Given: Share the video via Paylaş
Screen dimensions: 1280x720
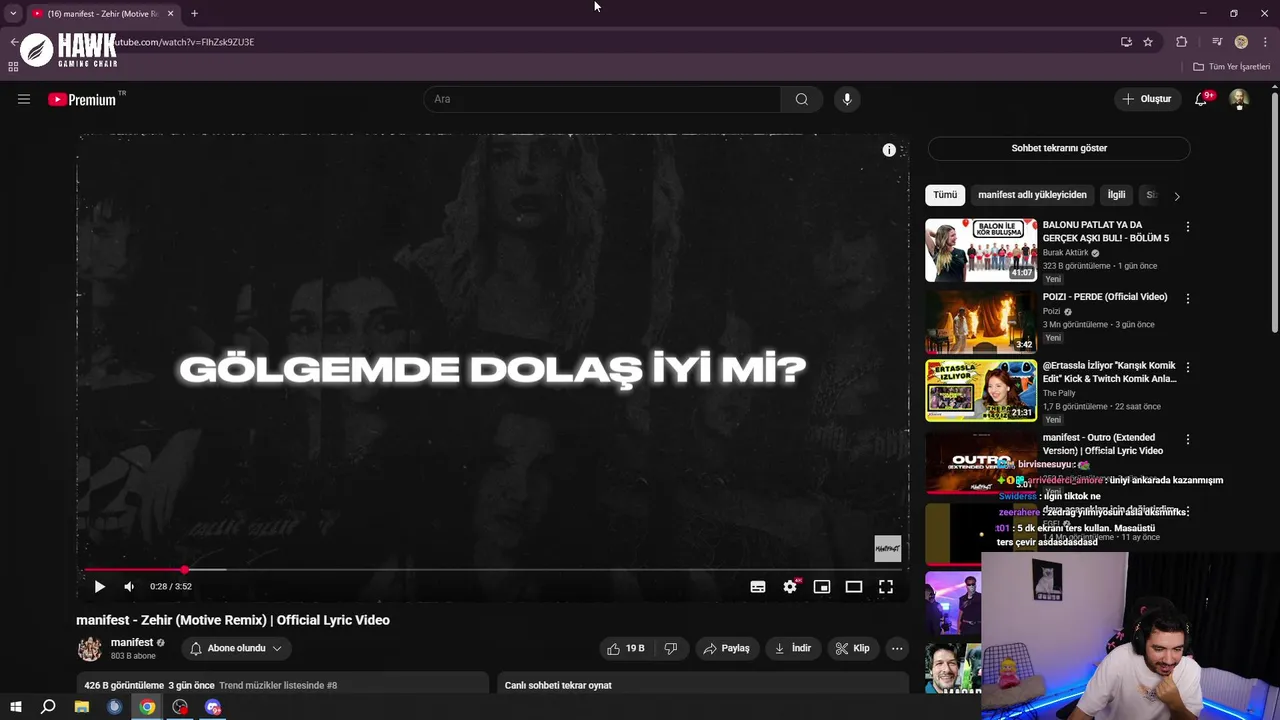Looking at the screenshot, I should pyautogui.click(x=726, y=648).
